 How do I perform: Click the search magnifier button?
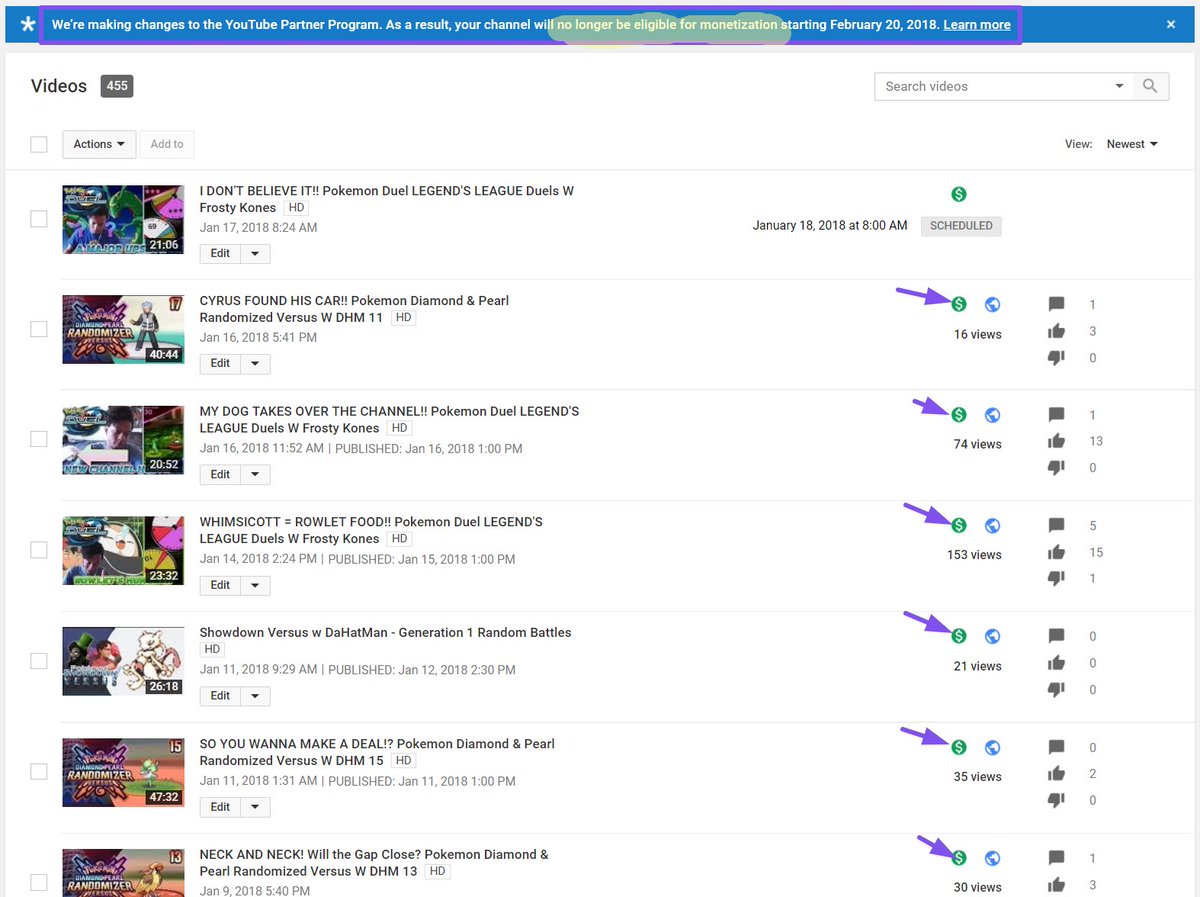coord(1151,86)
